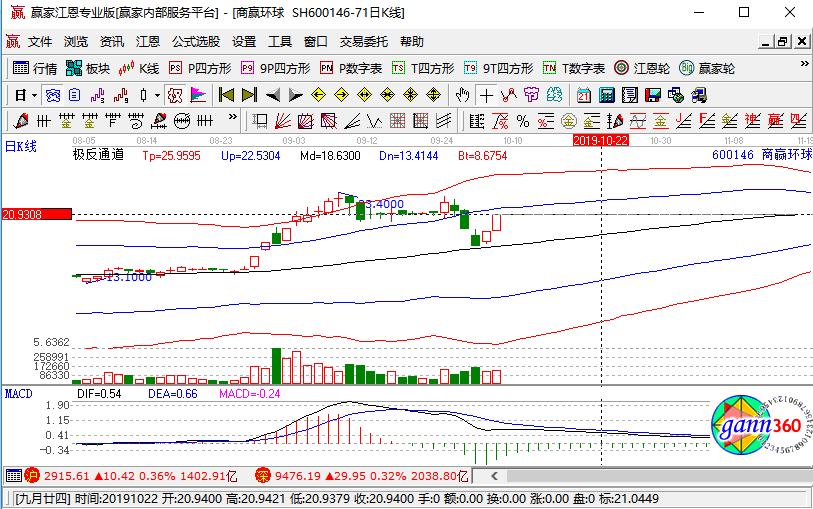Open the 日 period dropdown arrow
The width and height of the screenshot is (813, 509).
34,95
